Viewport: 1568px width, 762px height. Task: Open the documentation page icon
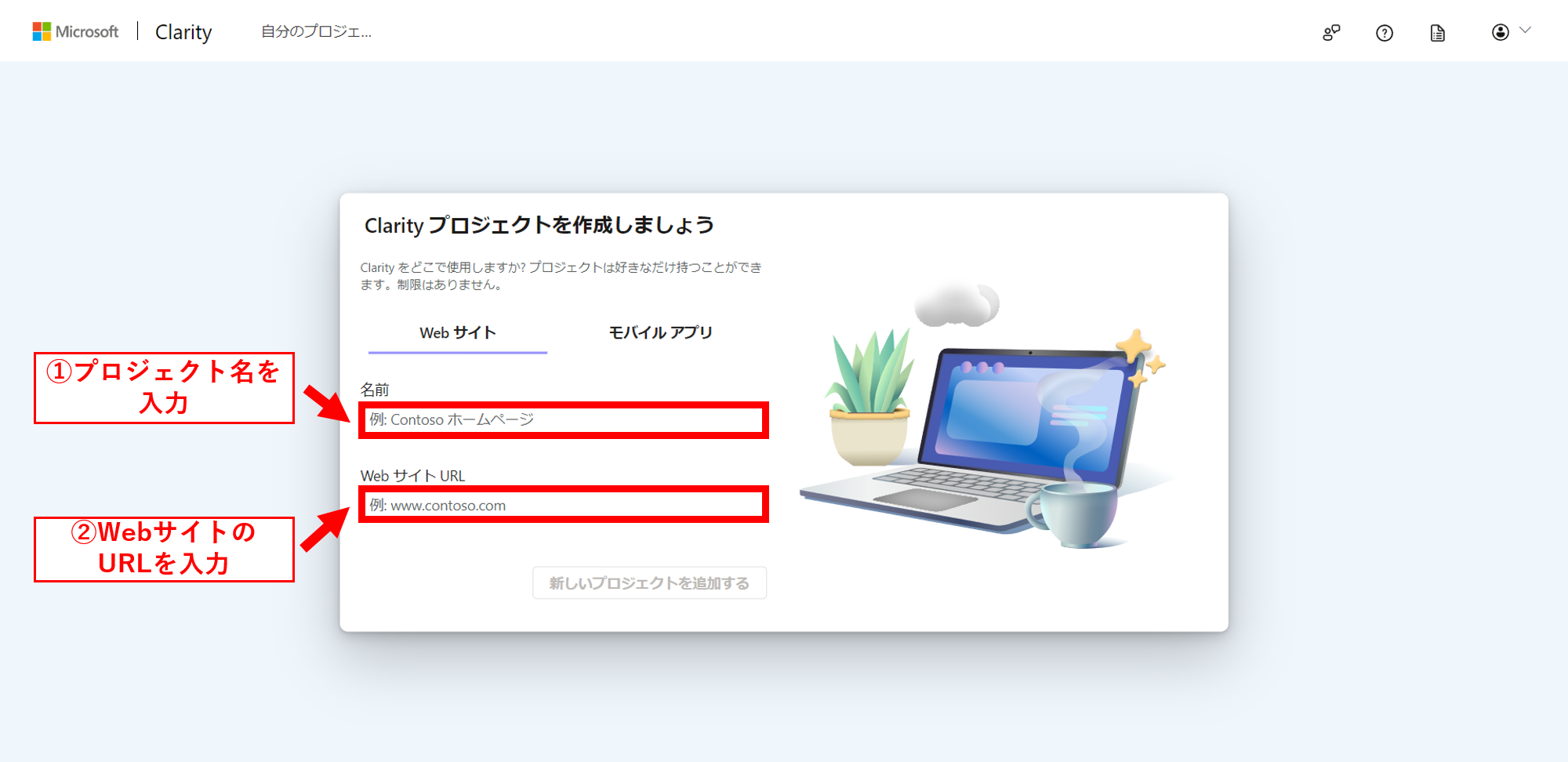point(1437,33)
